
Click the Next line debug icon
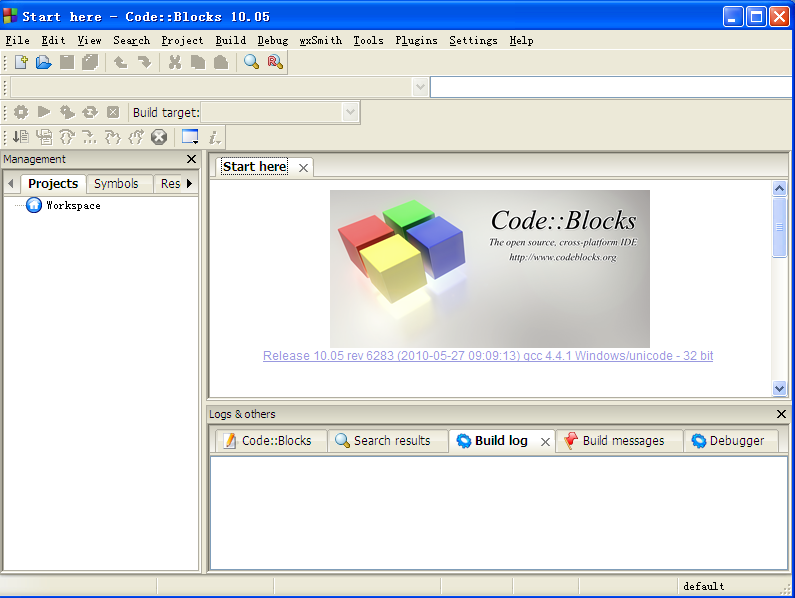click(67, 136)
